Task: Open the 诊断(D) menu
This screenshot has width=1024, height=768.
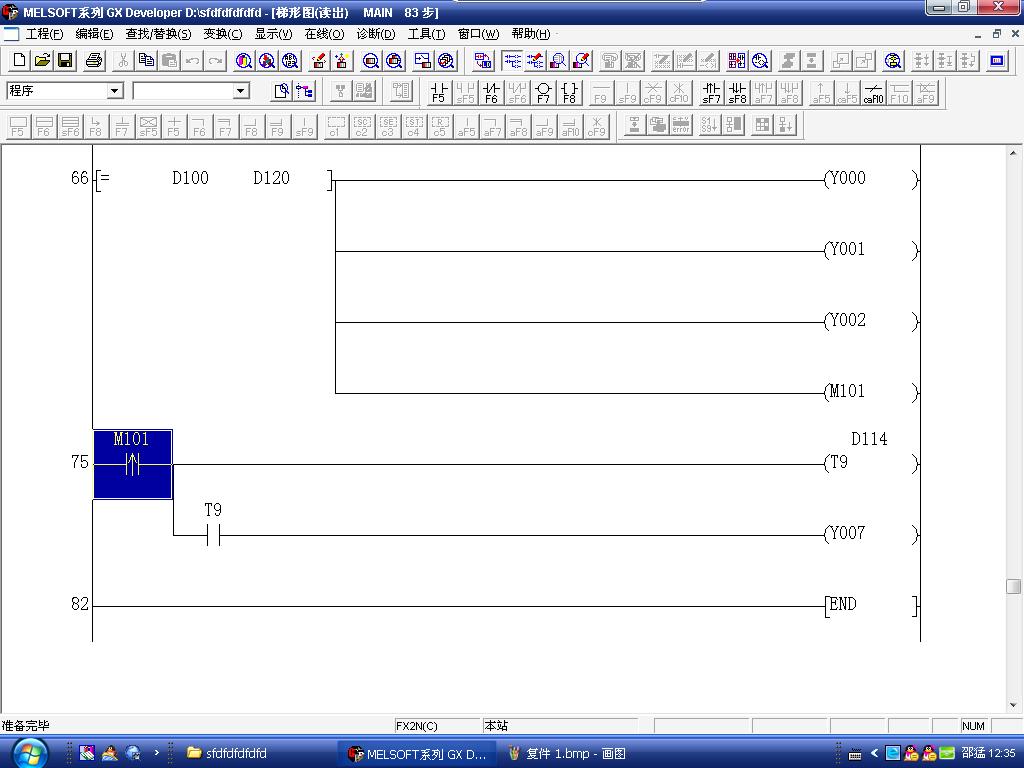Action: pyautogui.click(x=376, y=34)
